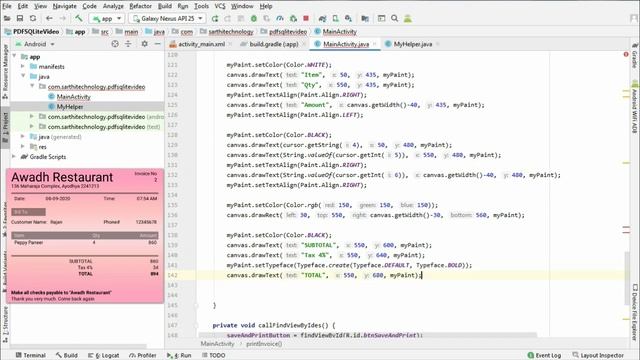
Task: Open the app run configuration dropdown
Action: [x=107, y=18]
